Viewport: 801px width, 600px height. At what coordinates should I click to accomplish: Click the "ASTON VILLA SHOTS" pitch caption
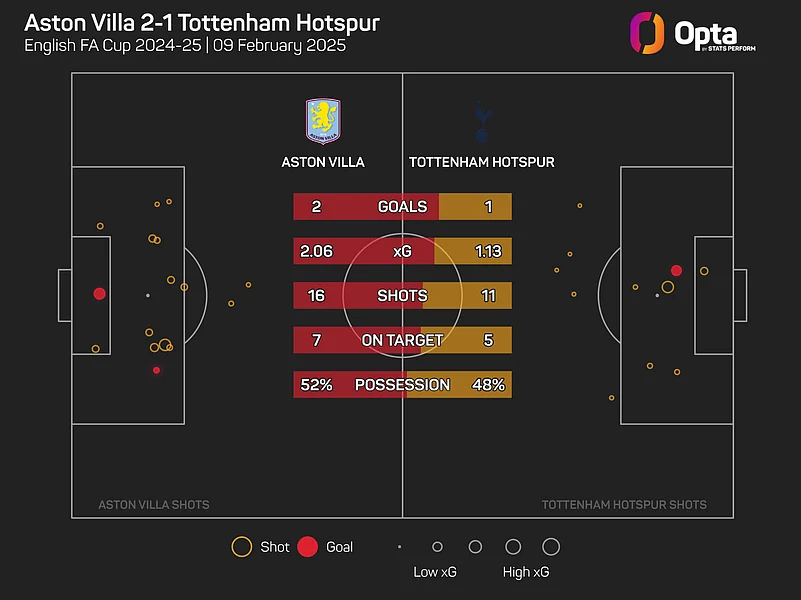coord(154,505)
